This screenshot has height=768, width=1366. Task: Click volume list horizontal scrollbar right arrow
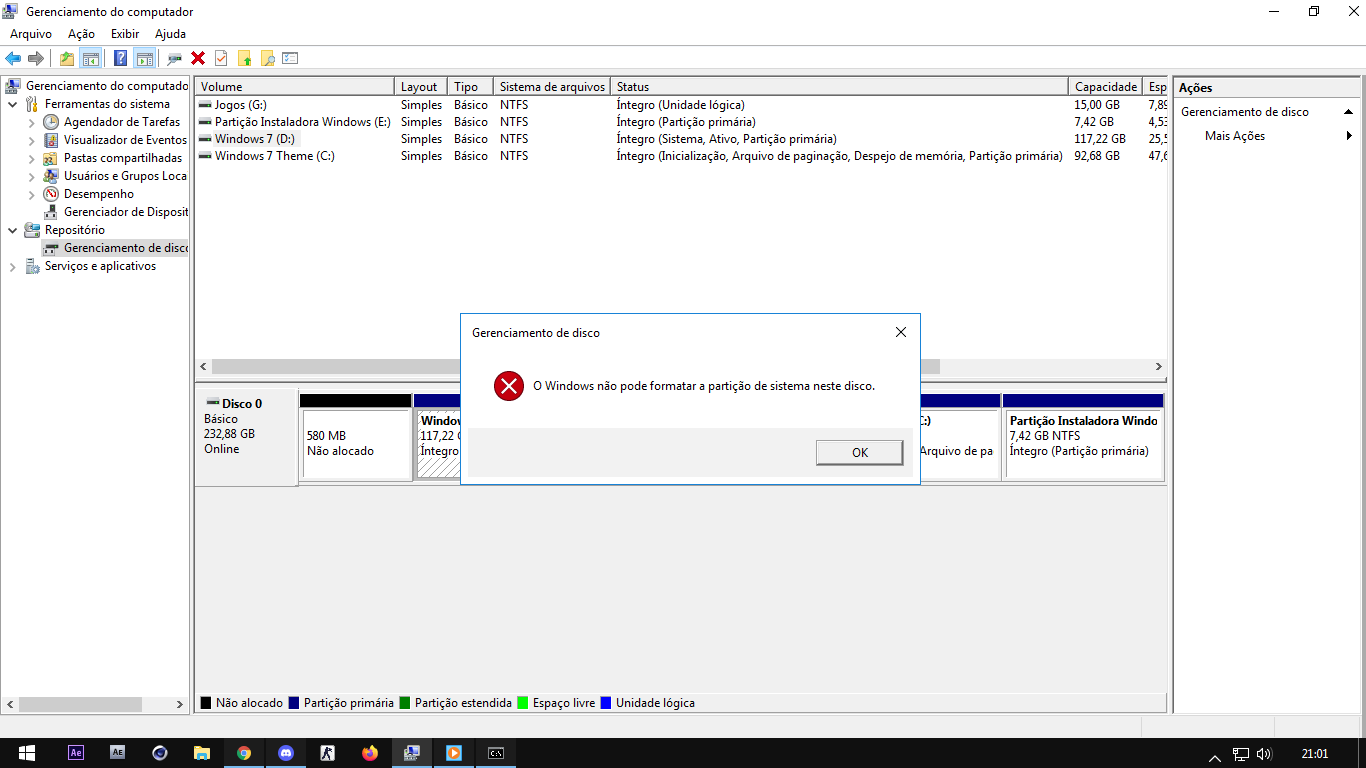[1159, 367]
